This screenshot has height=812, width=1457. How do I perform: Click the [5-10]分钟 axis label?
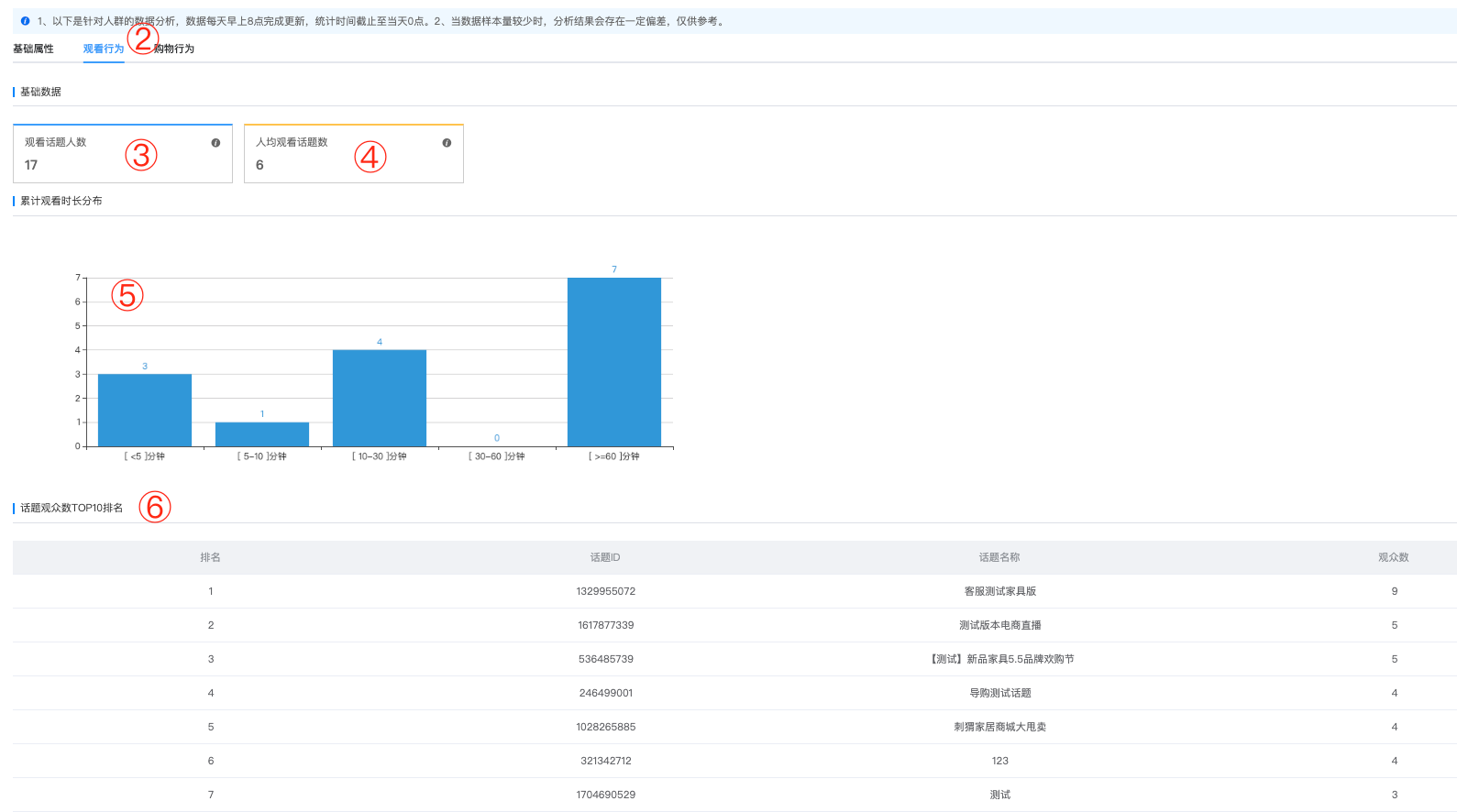[x=262, y=456]
